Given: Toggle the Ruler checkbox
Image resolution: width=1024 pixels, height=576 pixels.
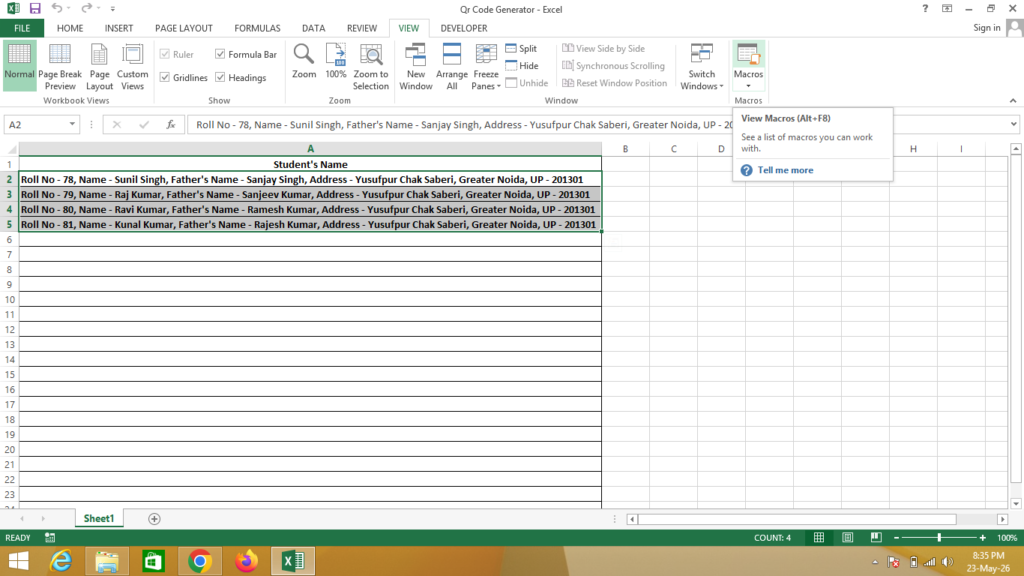Looking at the screenshot, I should (x=165, y=54).
